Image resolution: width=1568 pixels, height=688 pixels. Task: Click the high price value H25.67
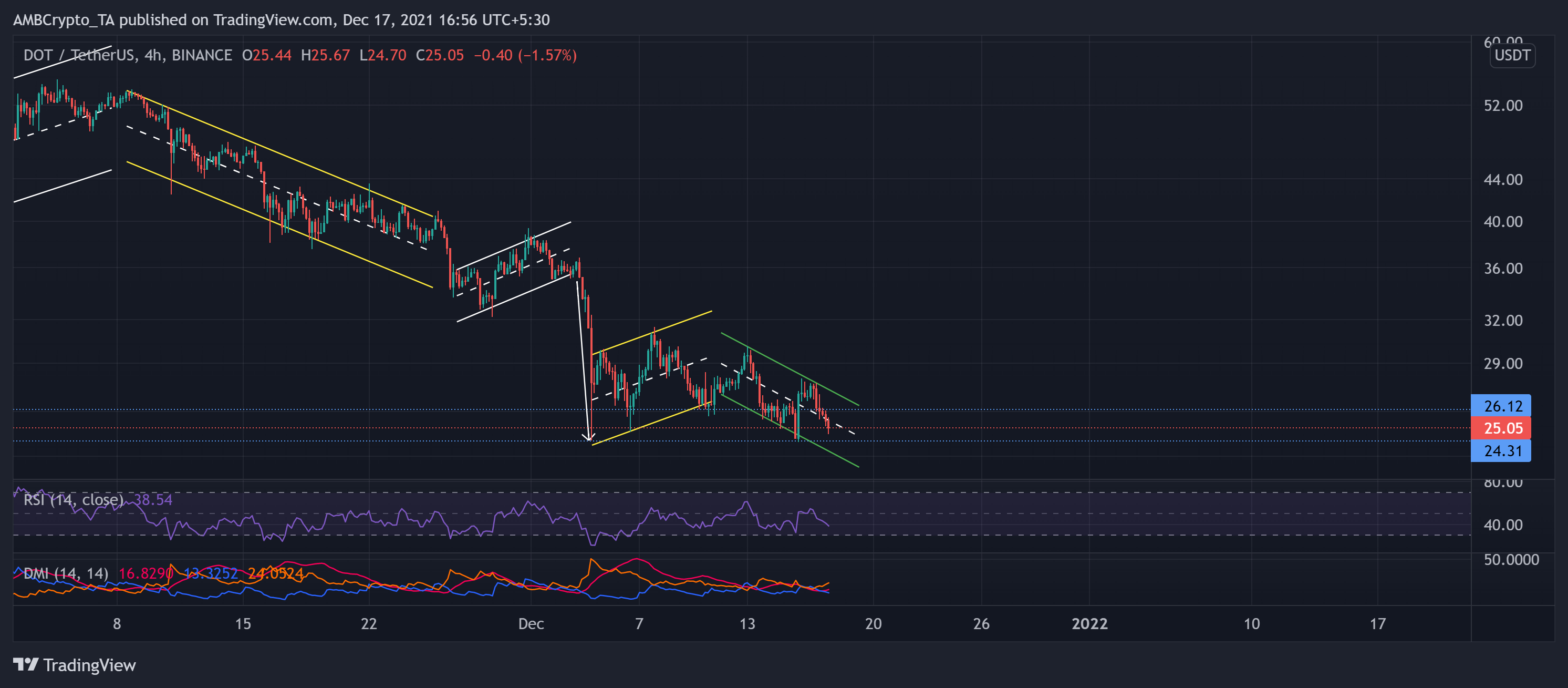point(326,55)
